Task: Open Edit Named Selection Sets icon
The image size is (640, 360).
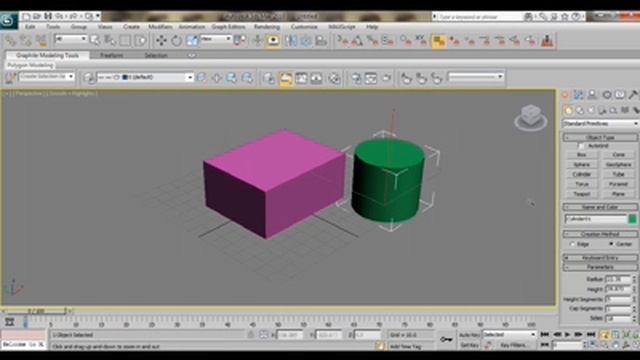Action: [11, 78]
